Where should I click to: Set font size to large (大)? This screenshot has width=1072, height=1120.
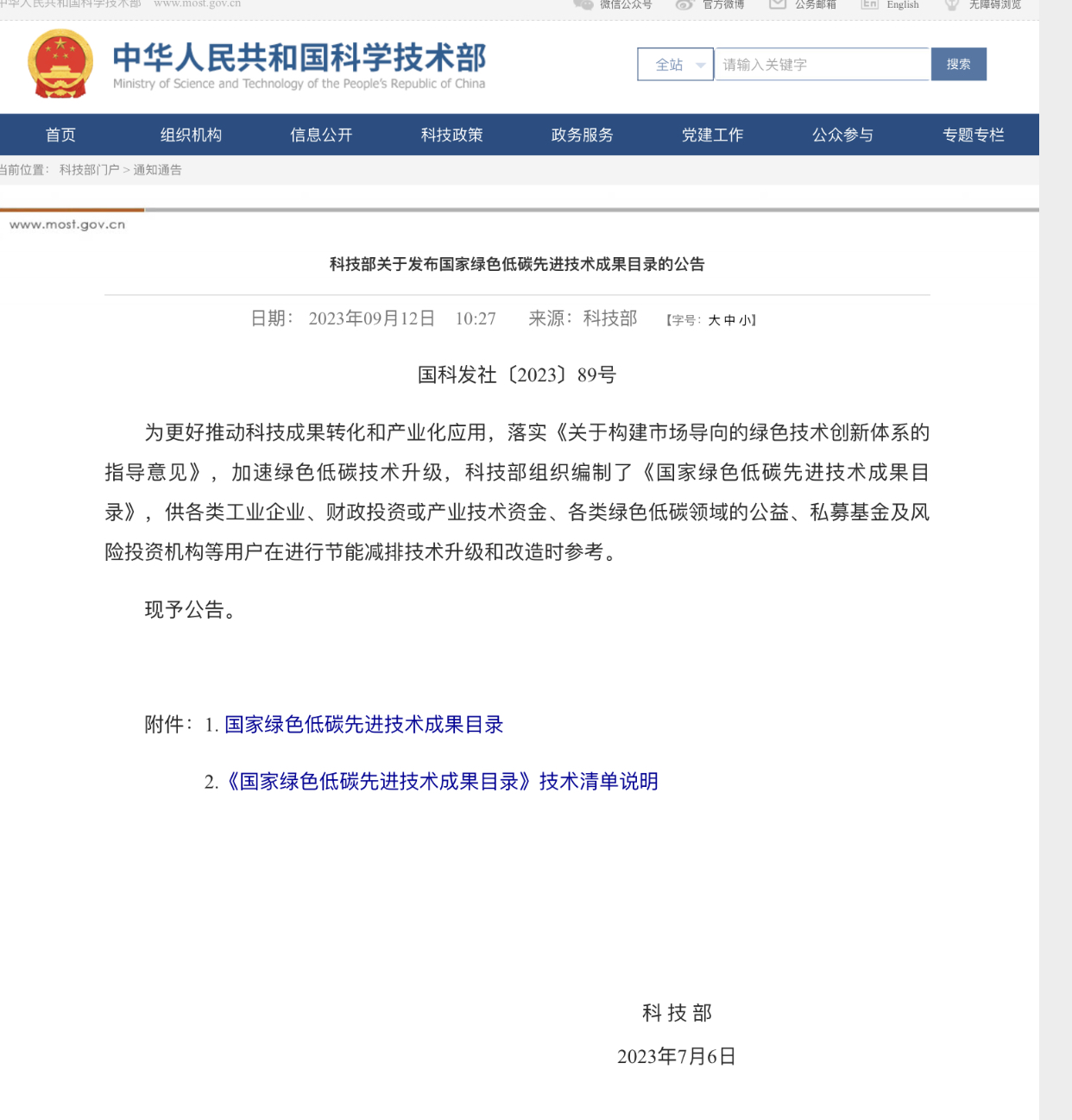714,320
